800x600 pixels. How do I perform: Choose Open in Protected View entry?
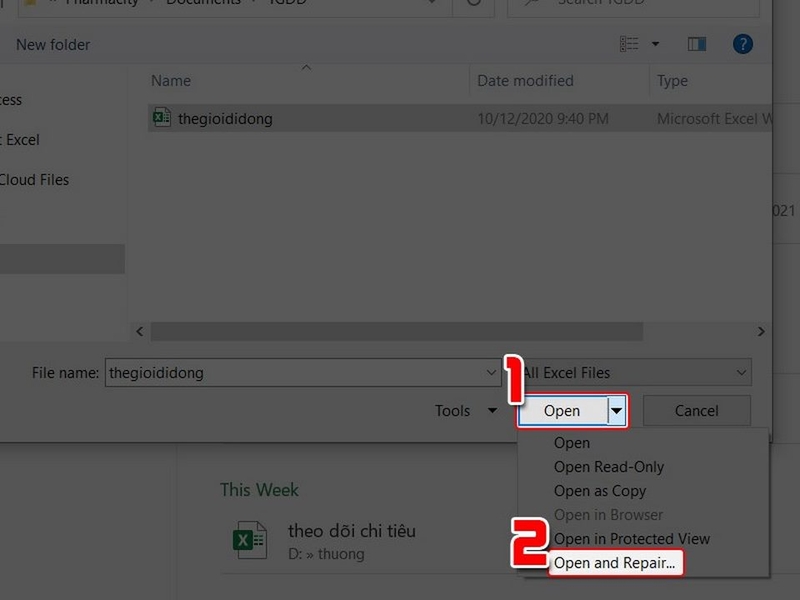point(632,539)
